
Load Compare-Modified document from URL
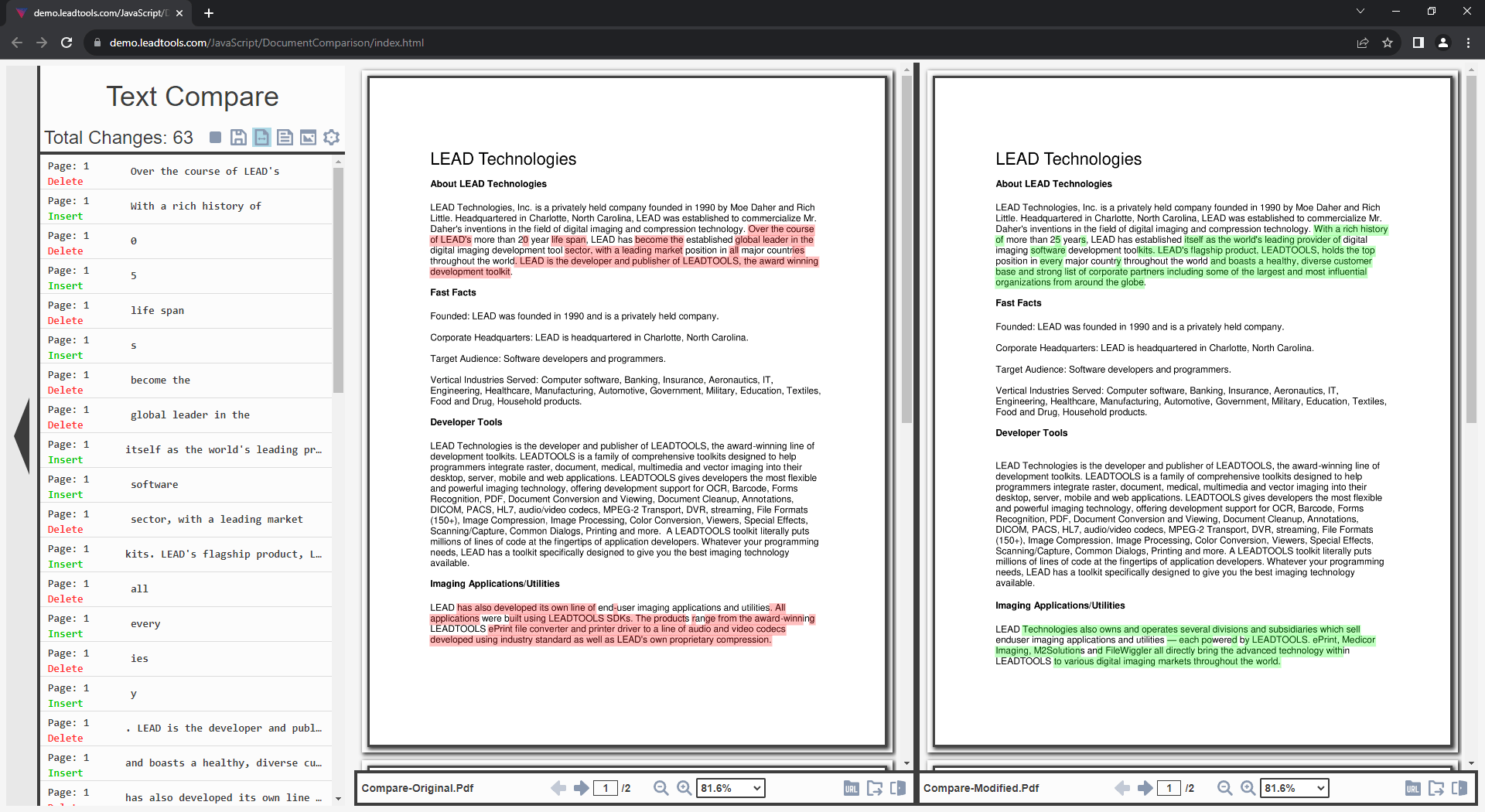pos(1413,788)
